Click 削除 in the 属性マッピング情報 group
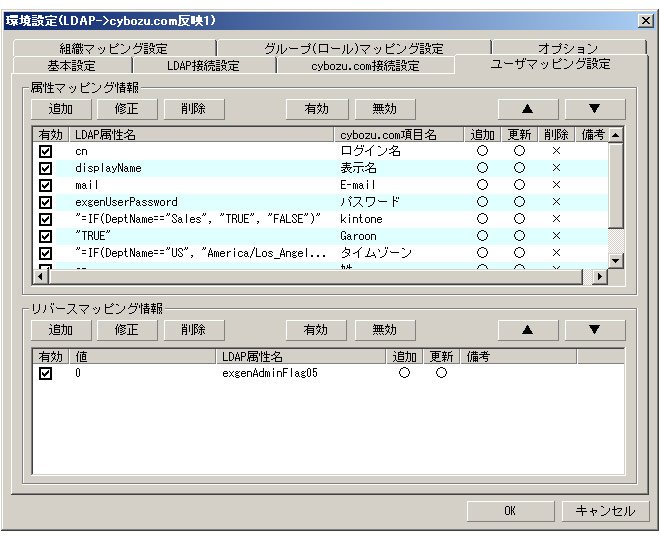This screenshot has width=660, height=540. [194, 109]
